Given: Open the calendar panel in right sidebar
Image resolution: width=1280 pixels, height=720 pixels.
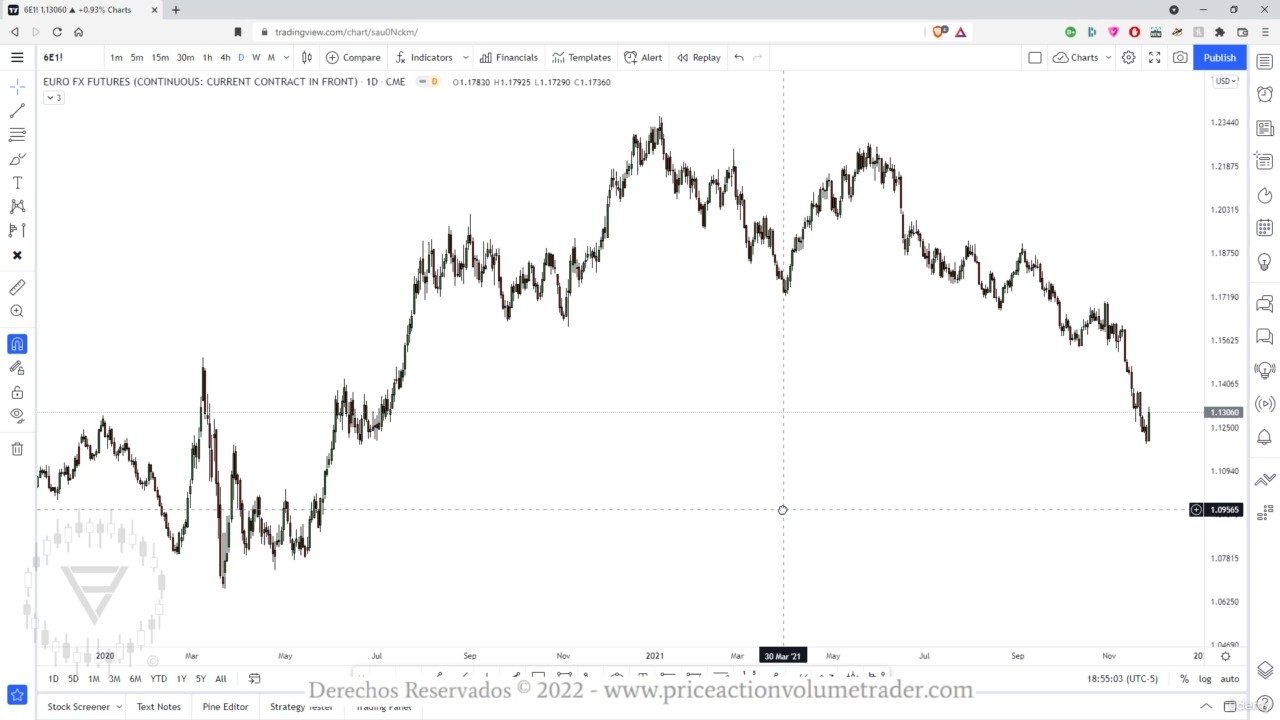Looking at the screenshot, I should pos(1265,228).
